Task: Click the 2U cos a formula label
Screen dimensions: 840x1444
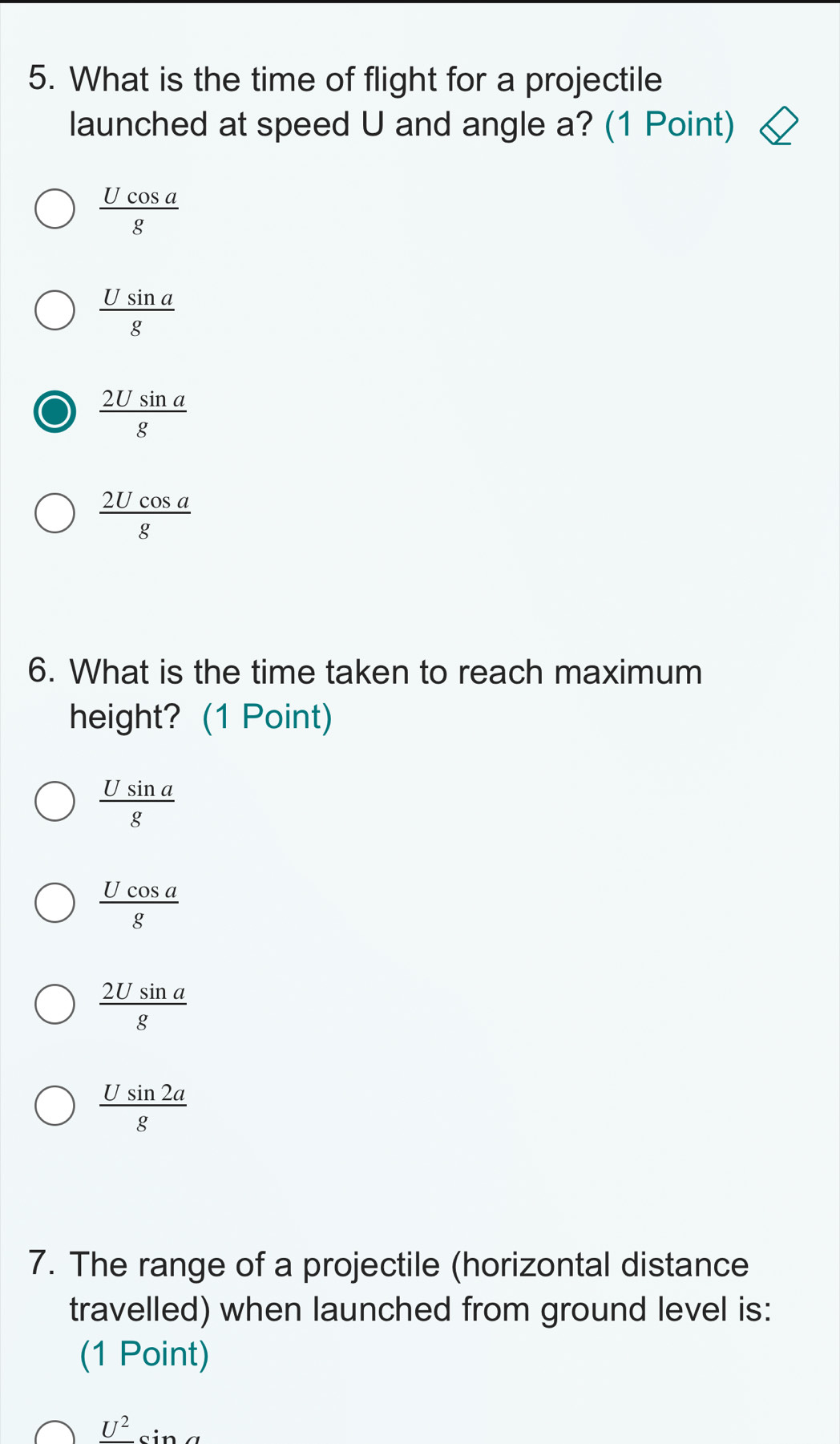Action: point(145,513)
